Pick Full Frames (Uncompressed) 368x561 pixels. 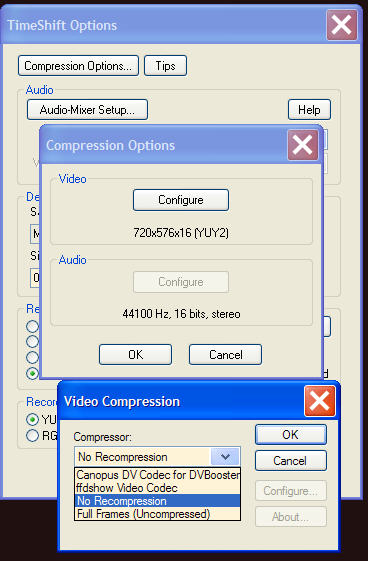click(157, 514)
